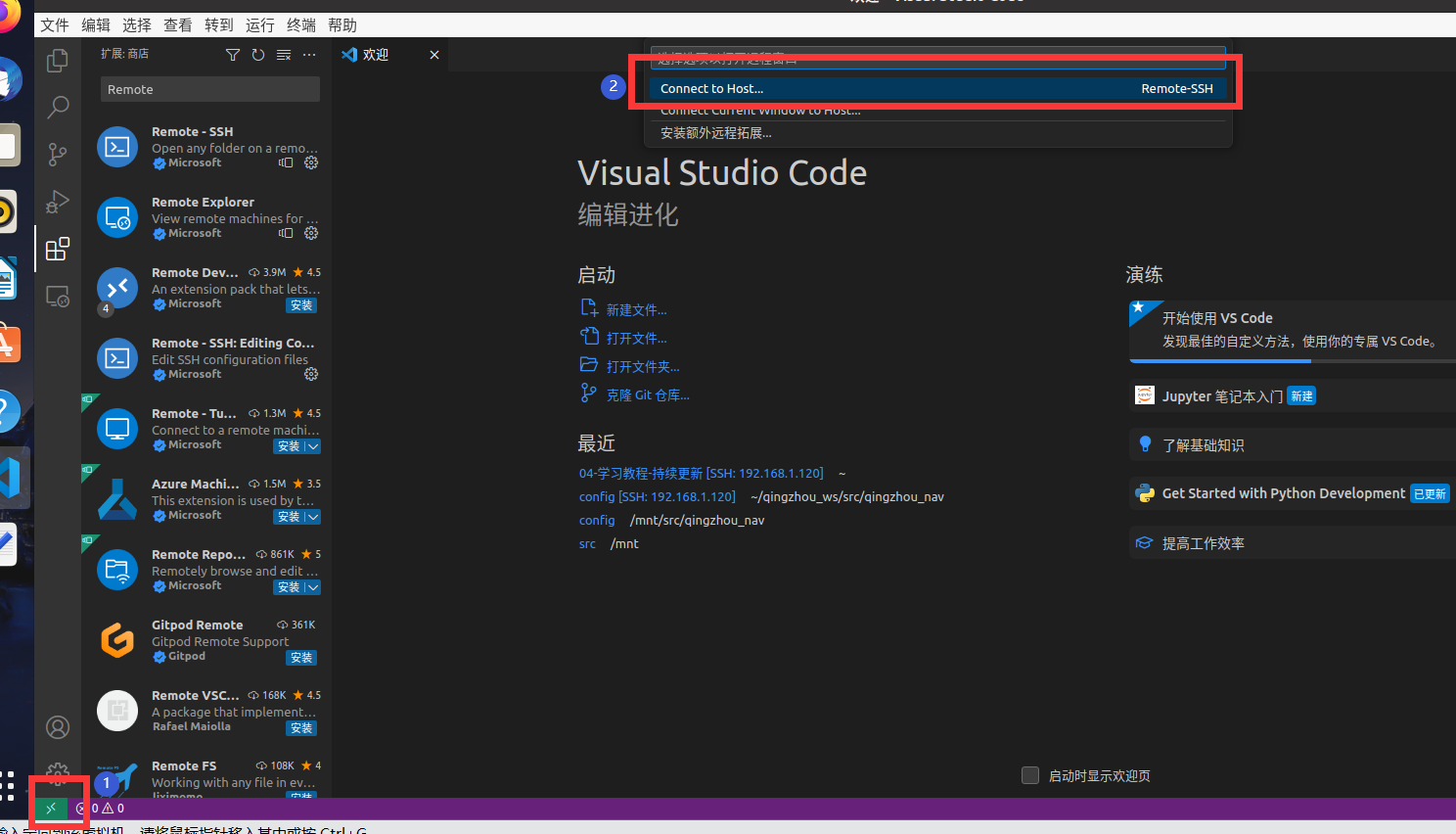Click the extensions search field containing Remote
1456x834 pixels.
210,89
